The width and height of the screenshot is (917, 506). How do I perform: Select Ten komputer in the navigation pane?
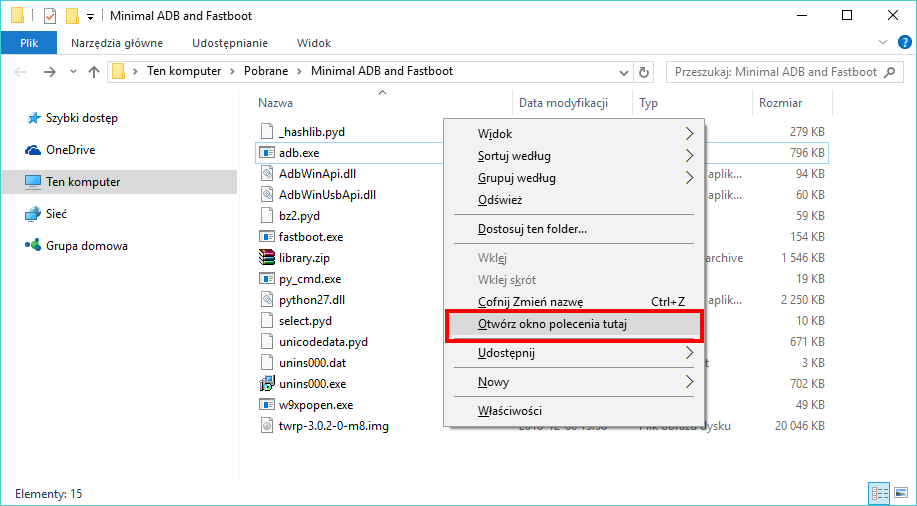[x=119, y=182]
